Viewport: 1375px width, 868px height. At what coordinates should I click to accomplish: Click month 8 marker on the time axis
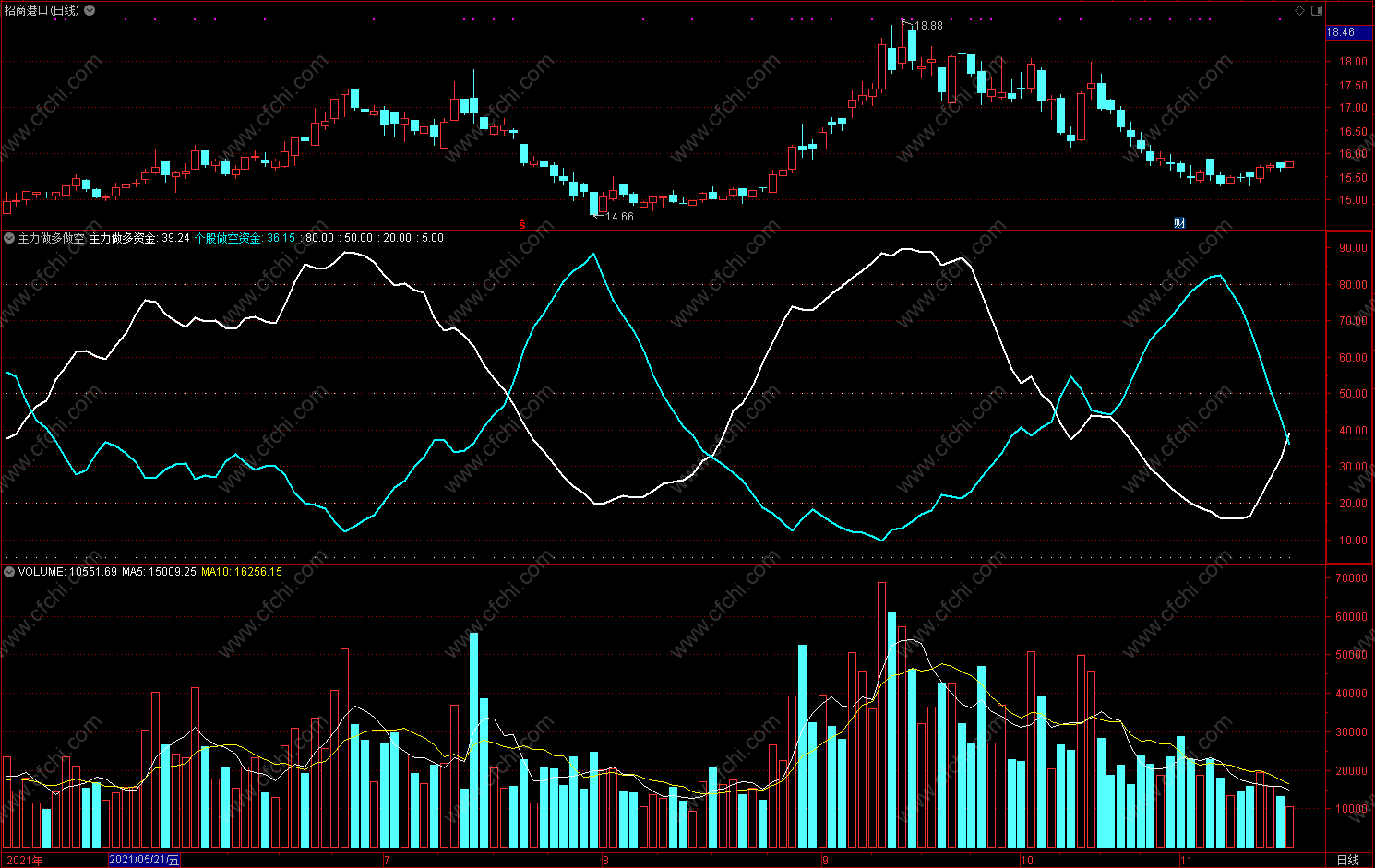[605, 860]
